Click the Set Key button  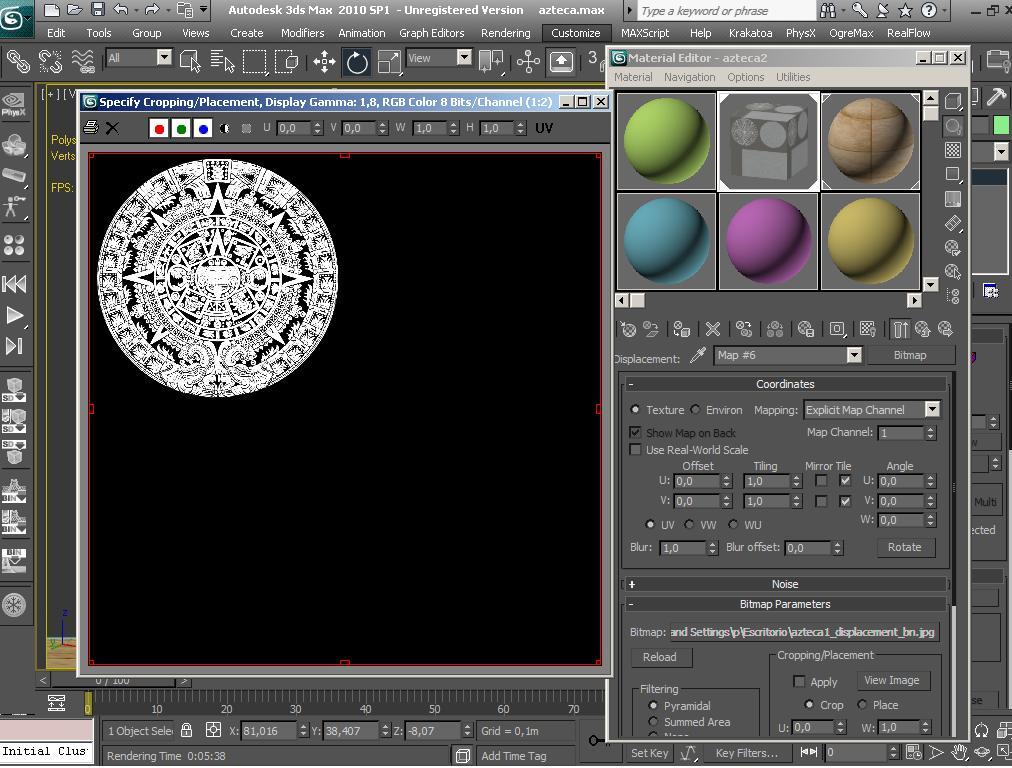(x=649, y=753)
